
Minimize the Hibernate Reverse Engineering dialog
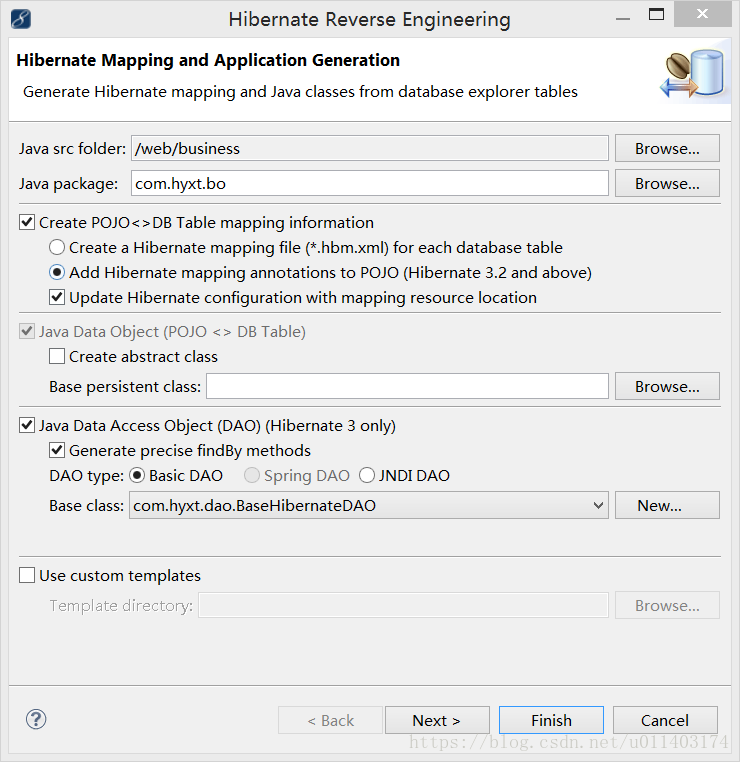pos(622,18)
